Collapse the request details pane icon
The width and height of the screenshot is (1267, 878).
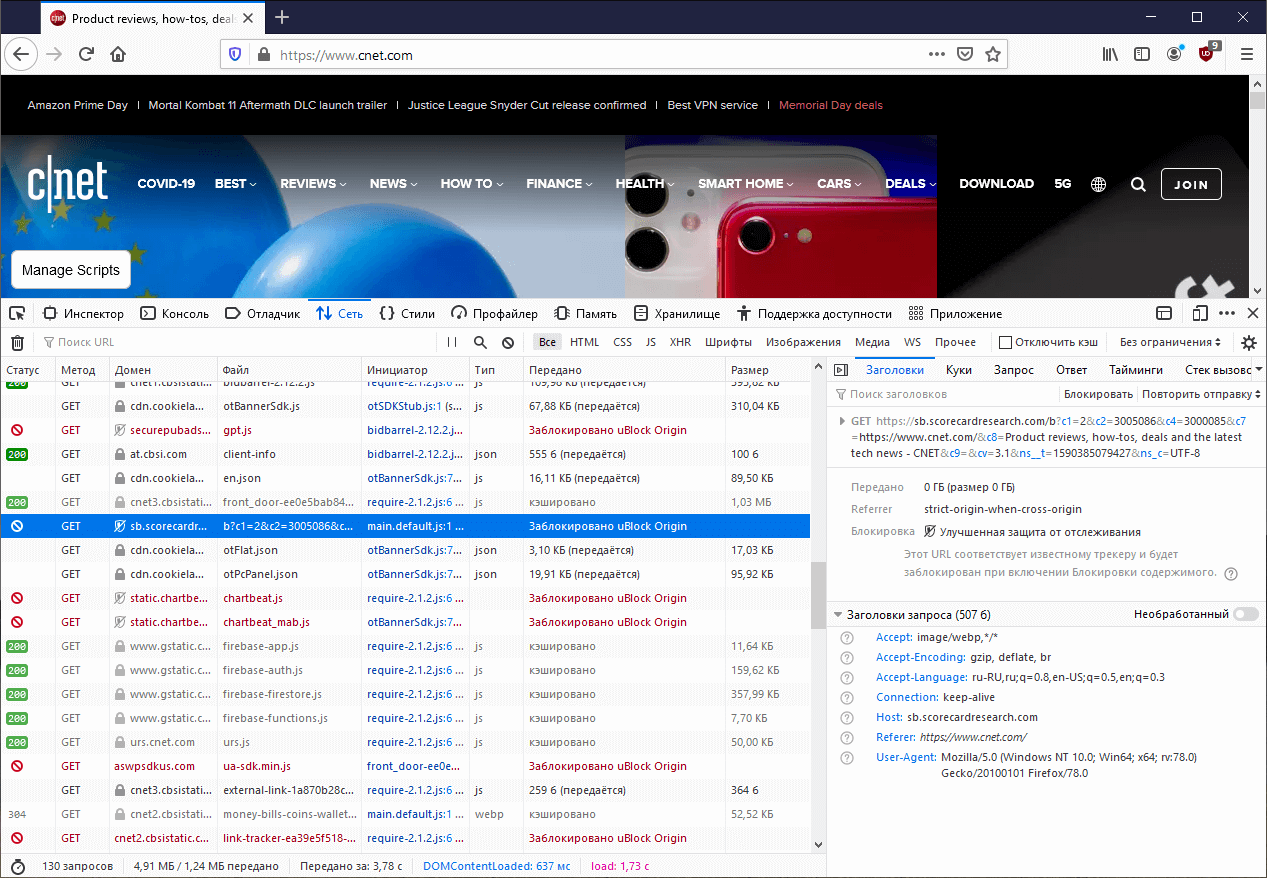841,370
